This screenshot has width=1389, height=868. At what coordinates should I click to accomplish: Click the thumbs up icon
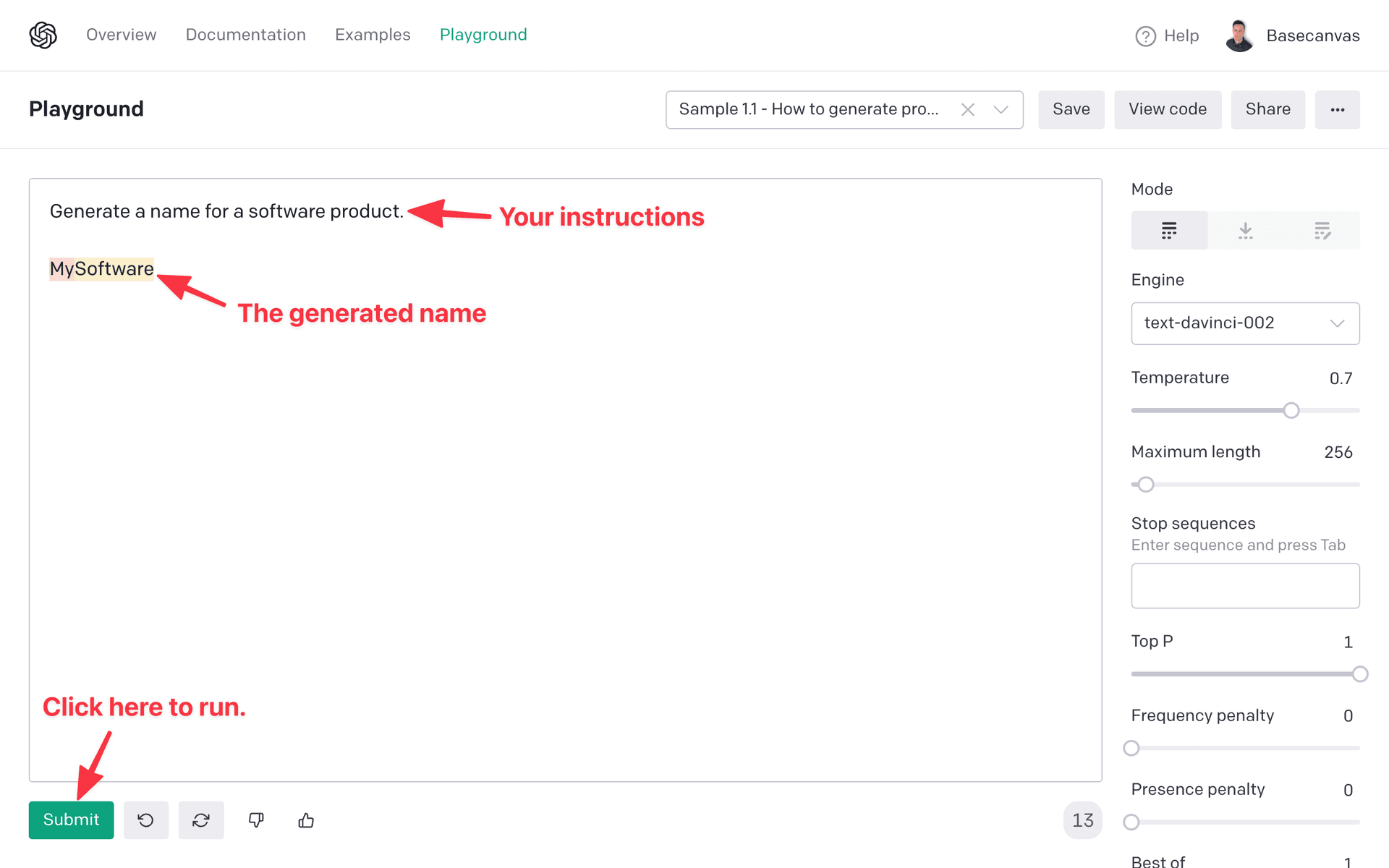point(306,820)
